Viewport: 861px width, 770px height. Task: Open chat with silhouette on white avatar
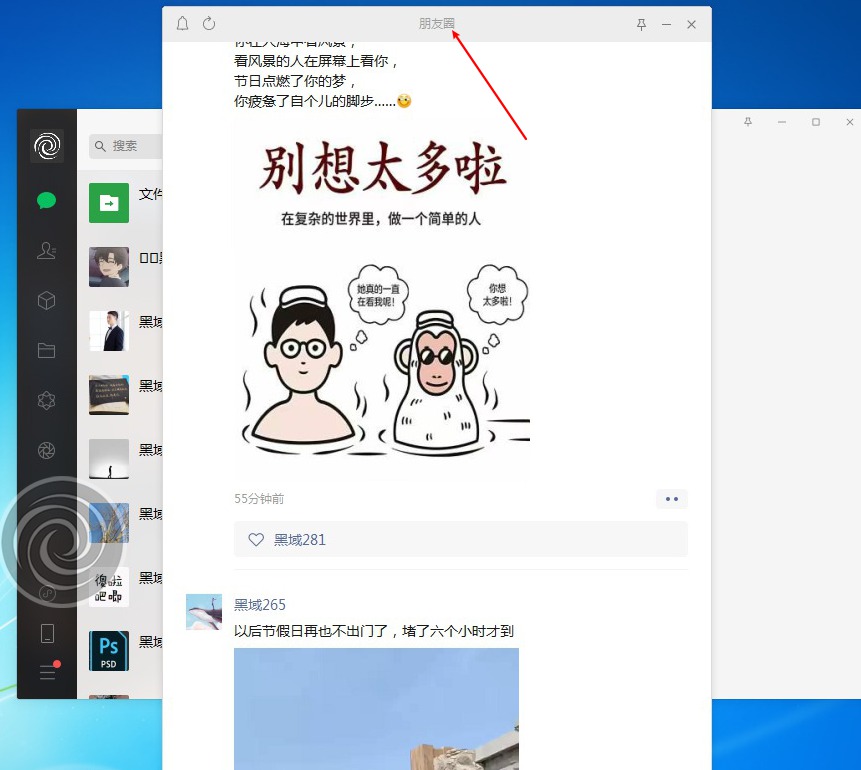click(x=109, y=459)
